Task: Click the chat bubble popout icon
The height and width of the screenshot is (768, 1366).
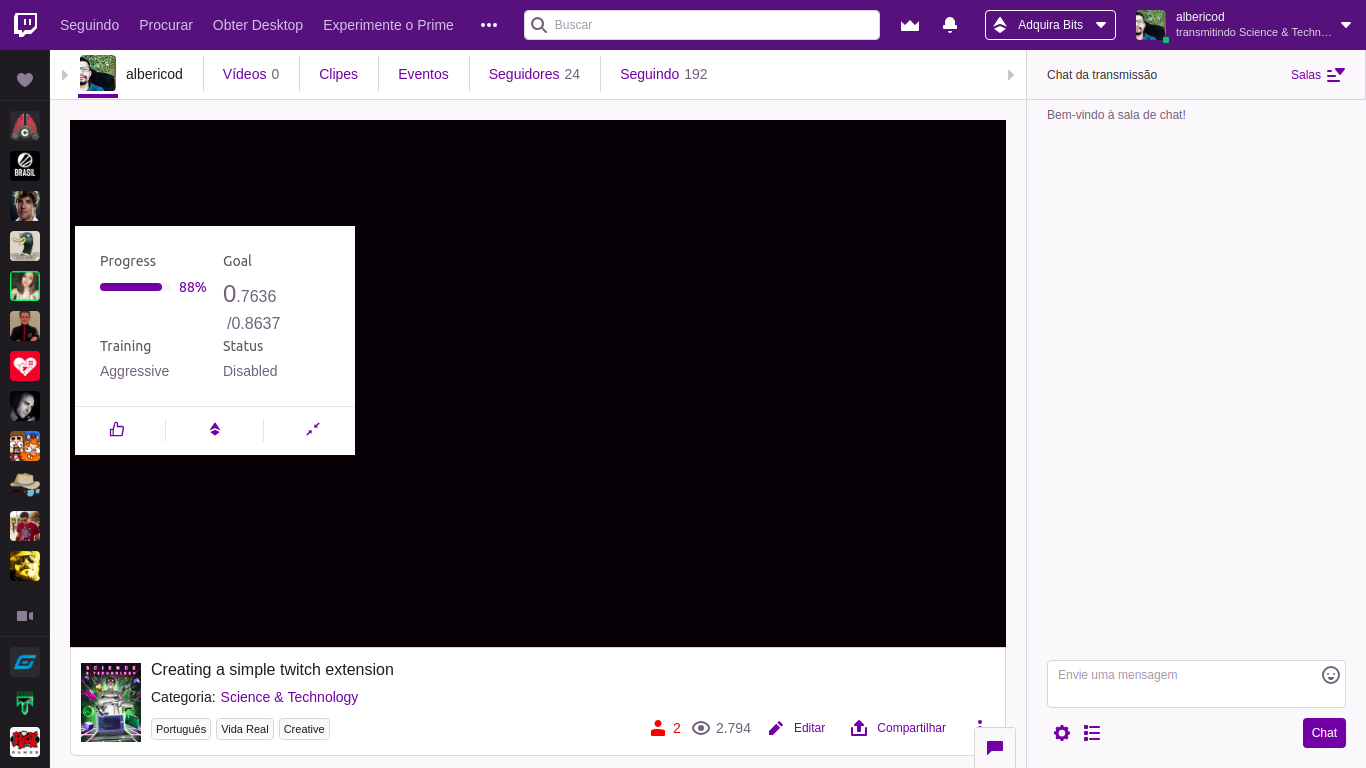Action: tap(995, 747)
